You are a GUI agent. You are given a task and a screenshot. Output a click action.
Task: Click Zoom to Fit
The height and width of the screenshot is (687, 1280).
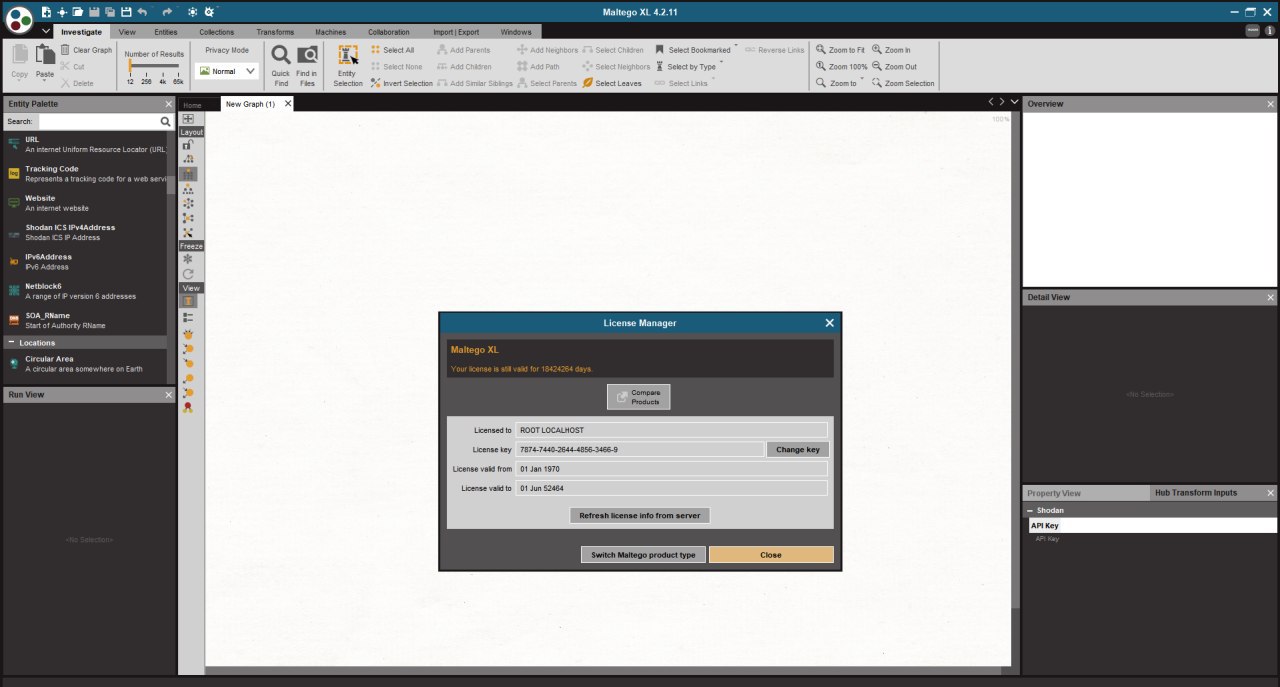point(840,50)
